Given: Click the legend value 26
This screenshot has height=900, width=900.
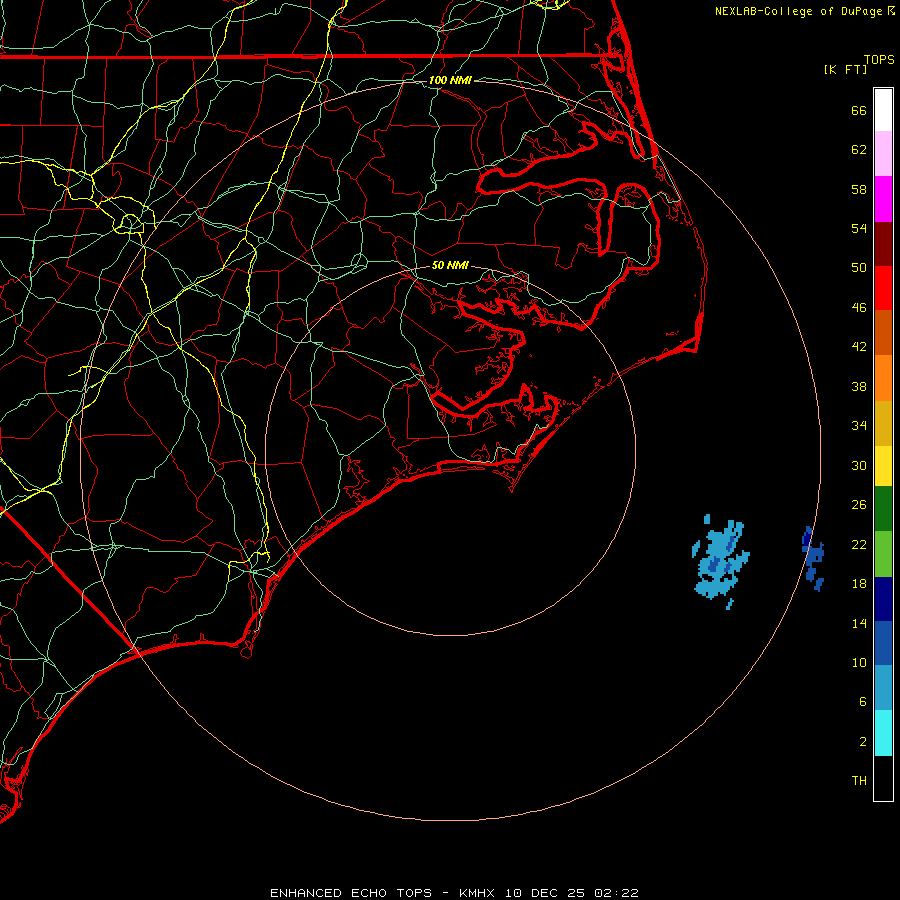Looking at the screenshot, I should point(859,505).
